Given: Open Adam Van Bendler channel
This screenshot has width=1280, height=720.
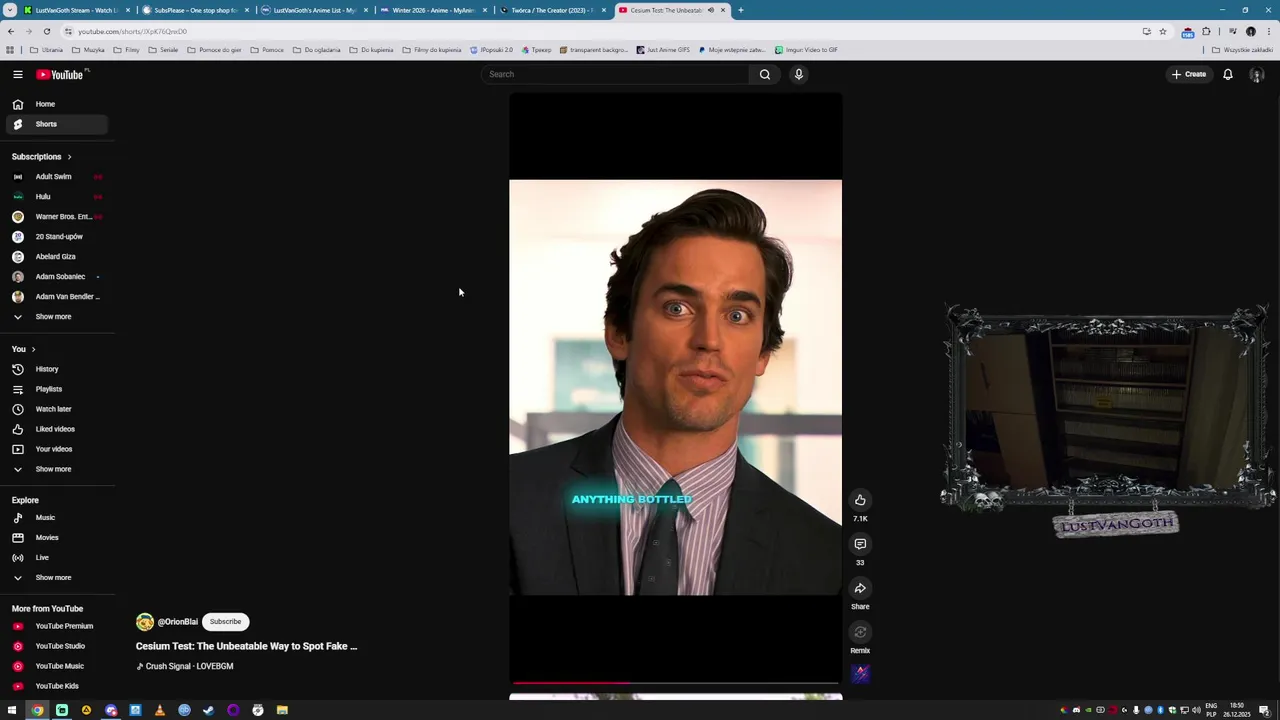Looking at the screenshot, I should pos(59,297).
